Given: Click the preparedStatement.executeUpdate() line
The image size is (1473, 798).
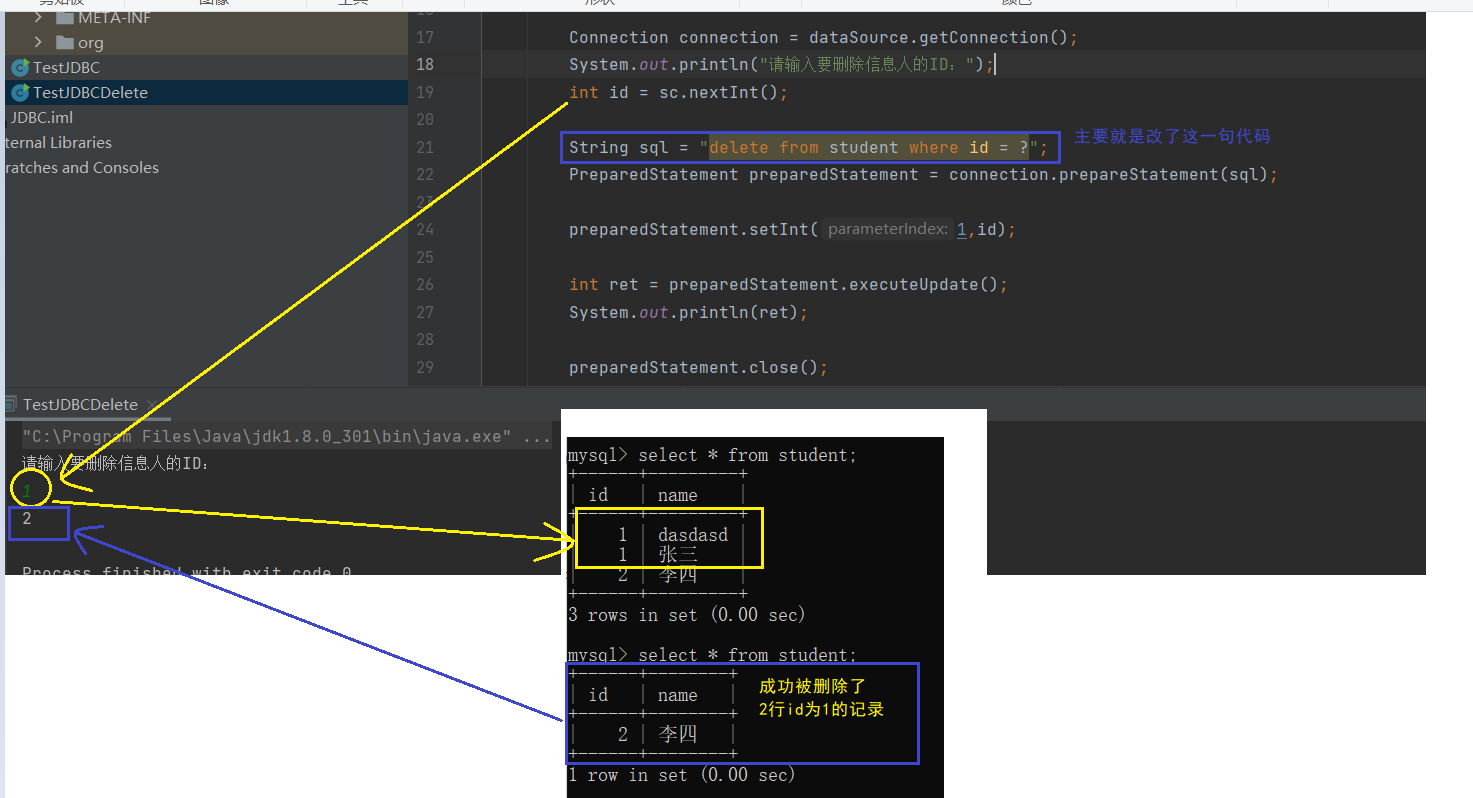Looking at the screenshot, I should click(x=788, y=284).
